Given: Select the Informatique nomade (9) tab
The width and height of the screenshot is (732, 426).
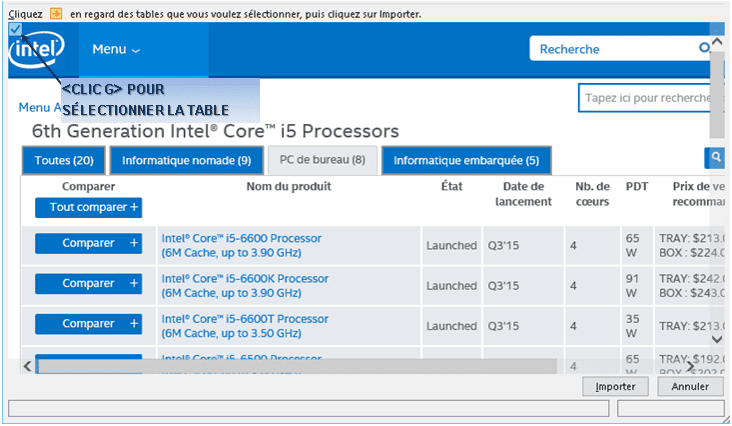Looking at the screenshot, I should [x=186, y=161].
